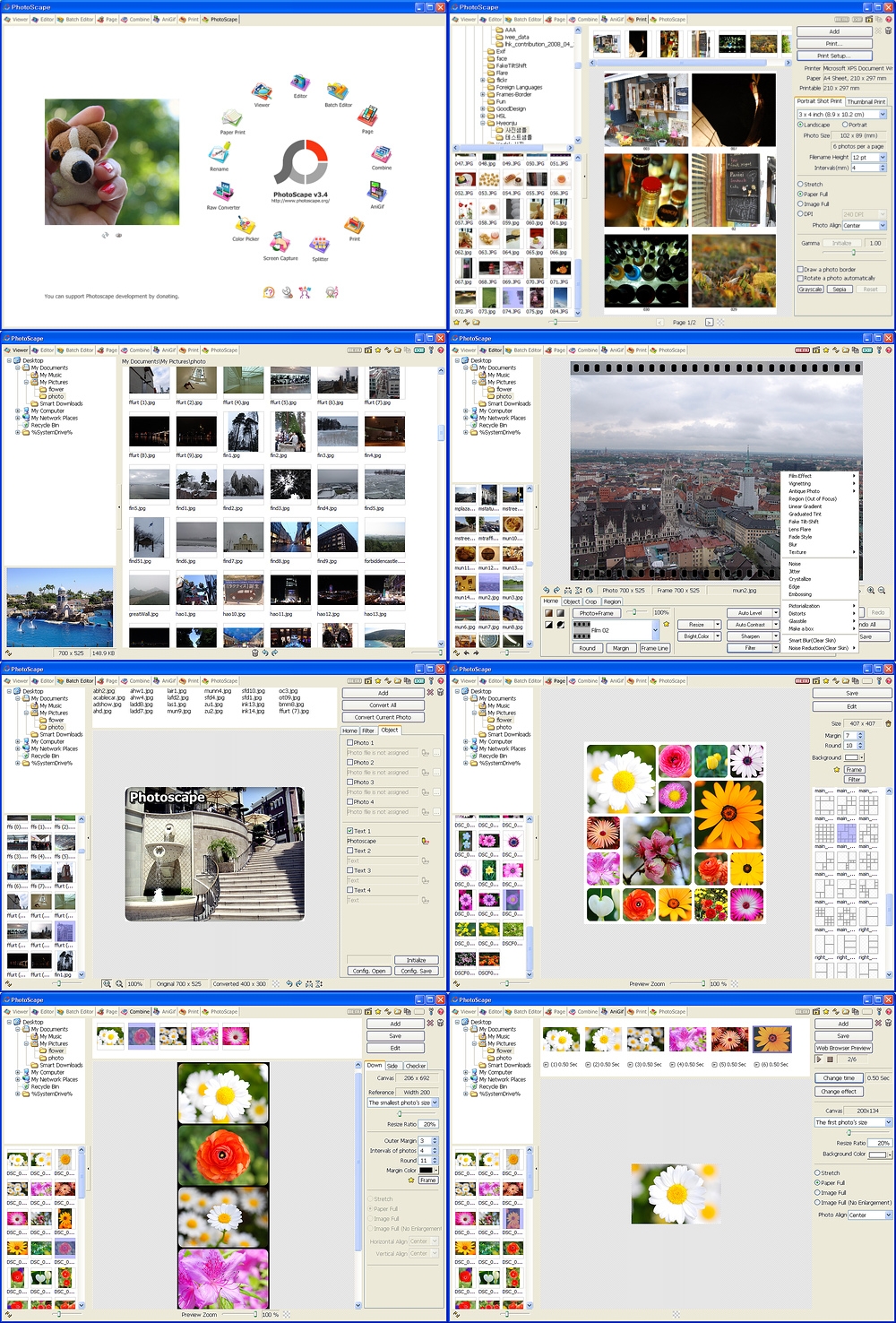
Task: Apply the Sepia button in Print window
Action: 840,290
